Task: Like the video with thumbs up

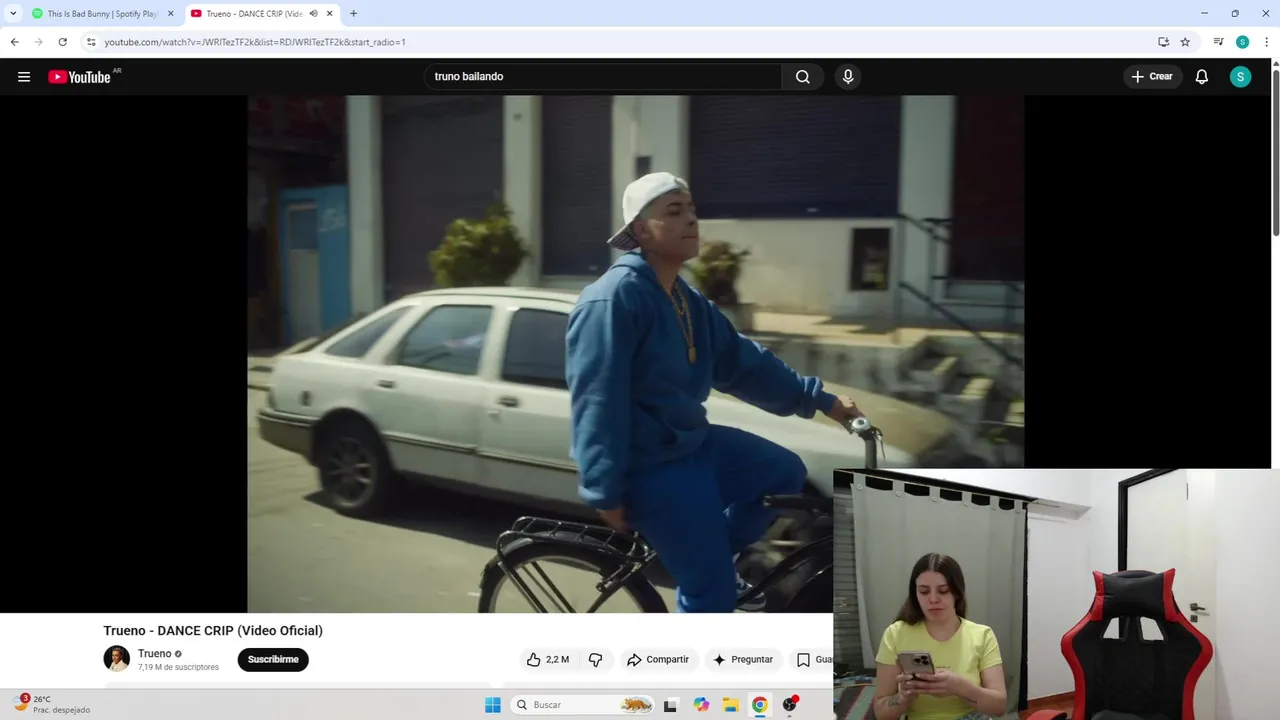Action: pos(548,660)
